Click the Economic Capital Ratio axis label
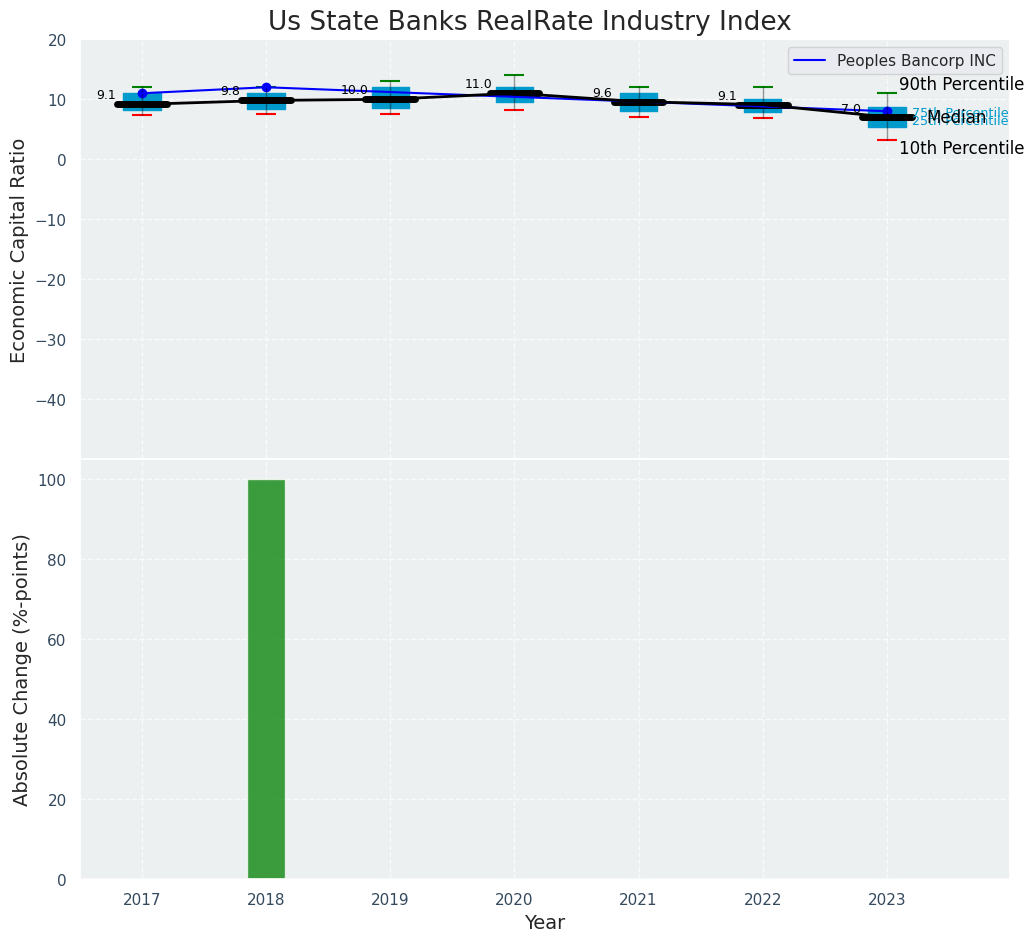Viewport: 1034px width, 942px height. [19, 250]
